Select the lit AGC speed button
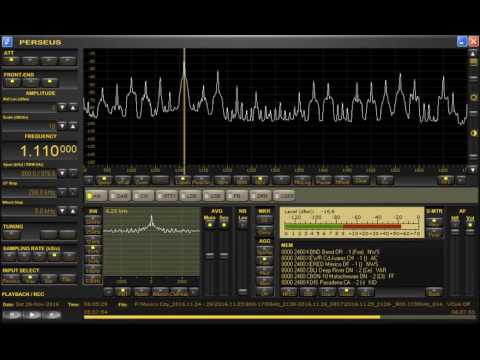480x360 pixels. [264, 260]
